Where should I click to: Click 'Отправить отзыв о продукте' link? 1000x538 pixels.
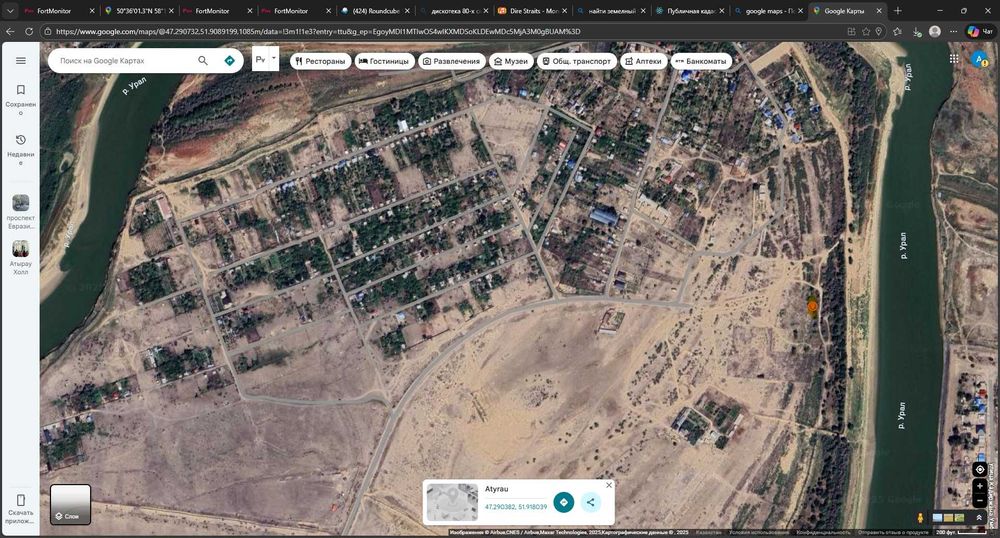click(893, 532)
